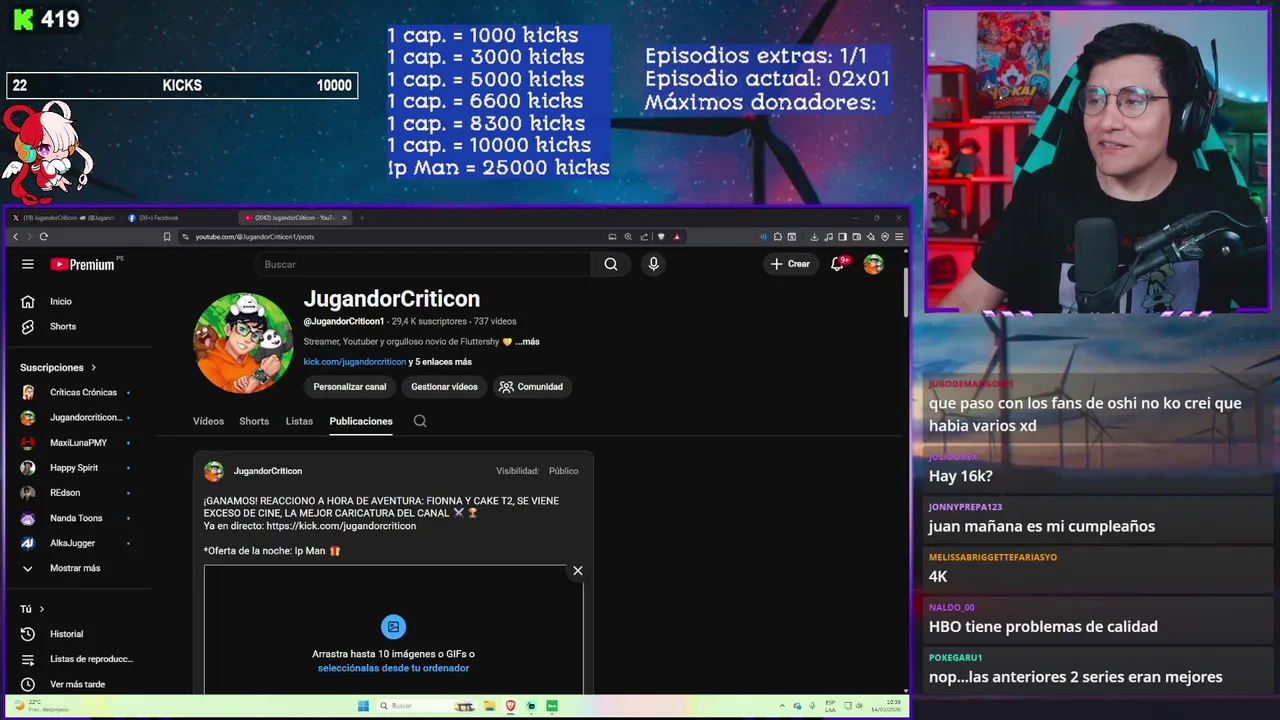Screen dimensions: 1280x720
Task: Open the browser downloads icon
Action: tap(814, 237)
